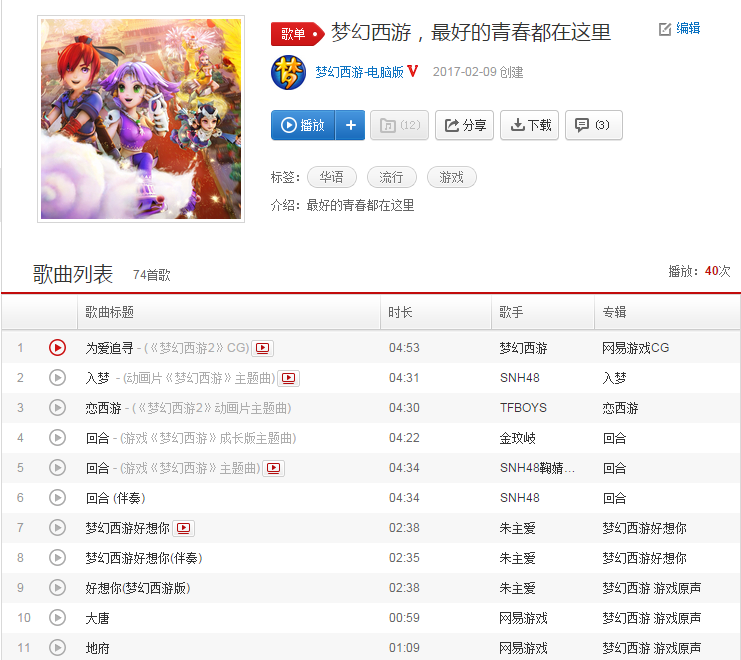Open artist 梦幻西游 in row 1

pyautogui.click(x=523, y=348)
